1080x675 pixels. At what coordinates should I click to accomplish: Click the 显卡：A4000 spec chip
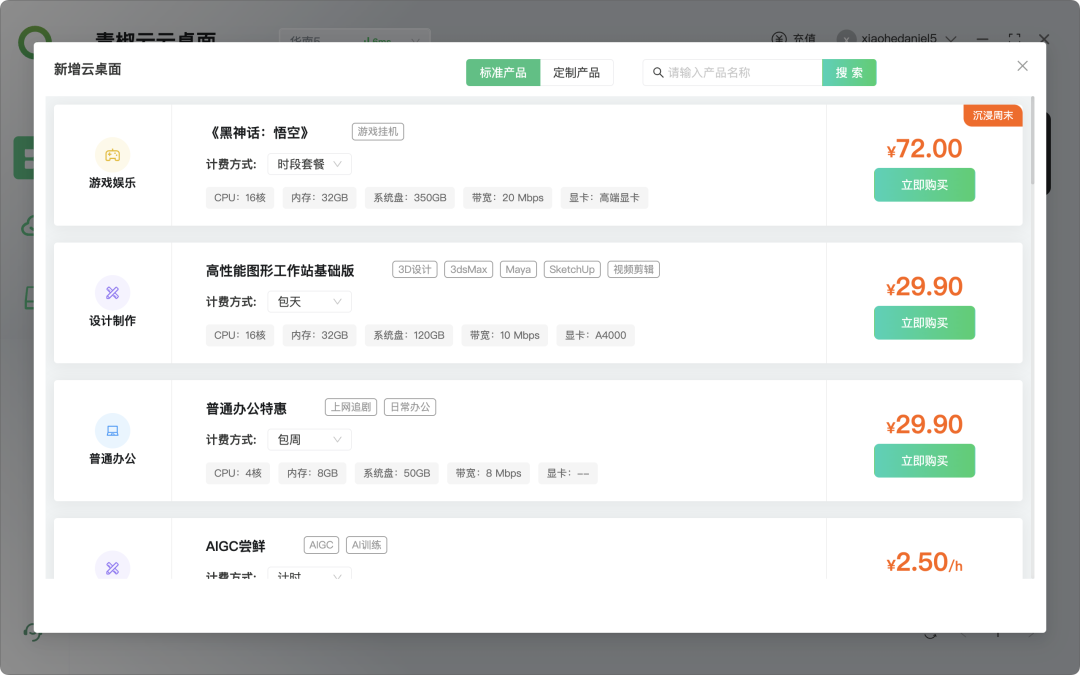pyautogui.click(x=596, y=335)
